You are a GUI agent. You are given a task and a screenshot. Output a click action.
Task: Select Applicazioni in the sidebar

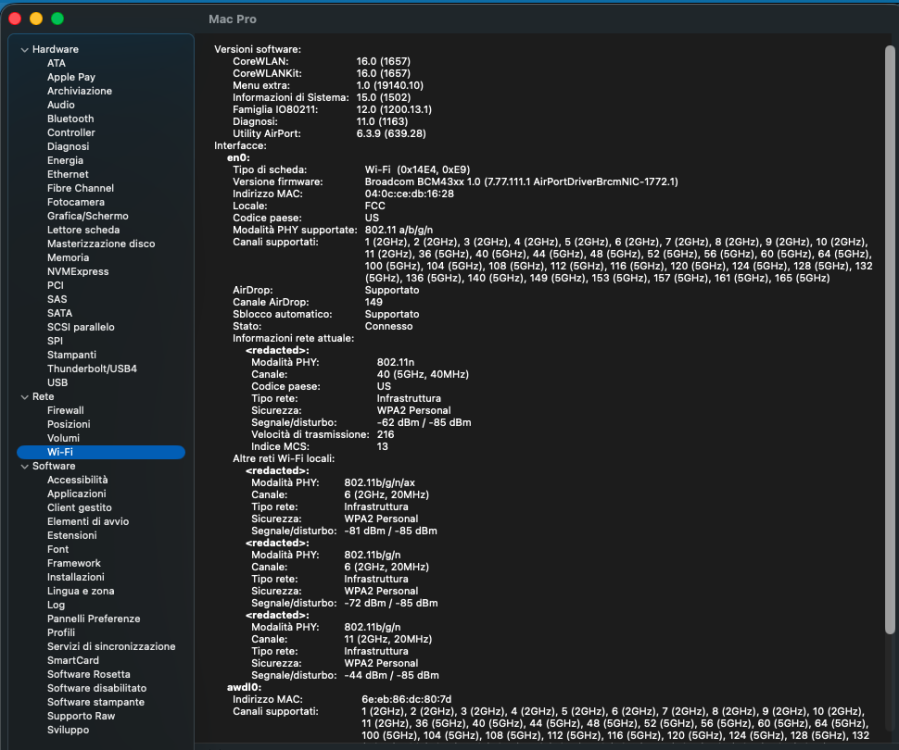click(76, 494)
